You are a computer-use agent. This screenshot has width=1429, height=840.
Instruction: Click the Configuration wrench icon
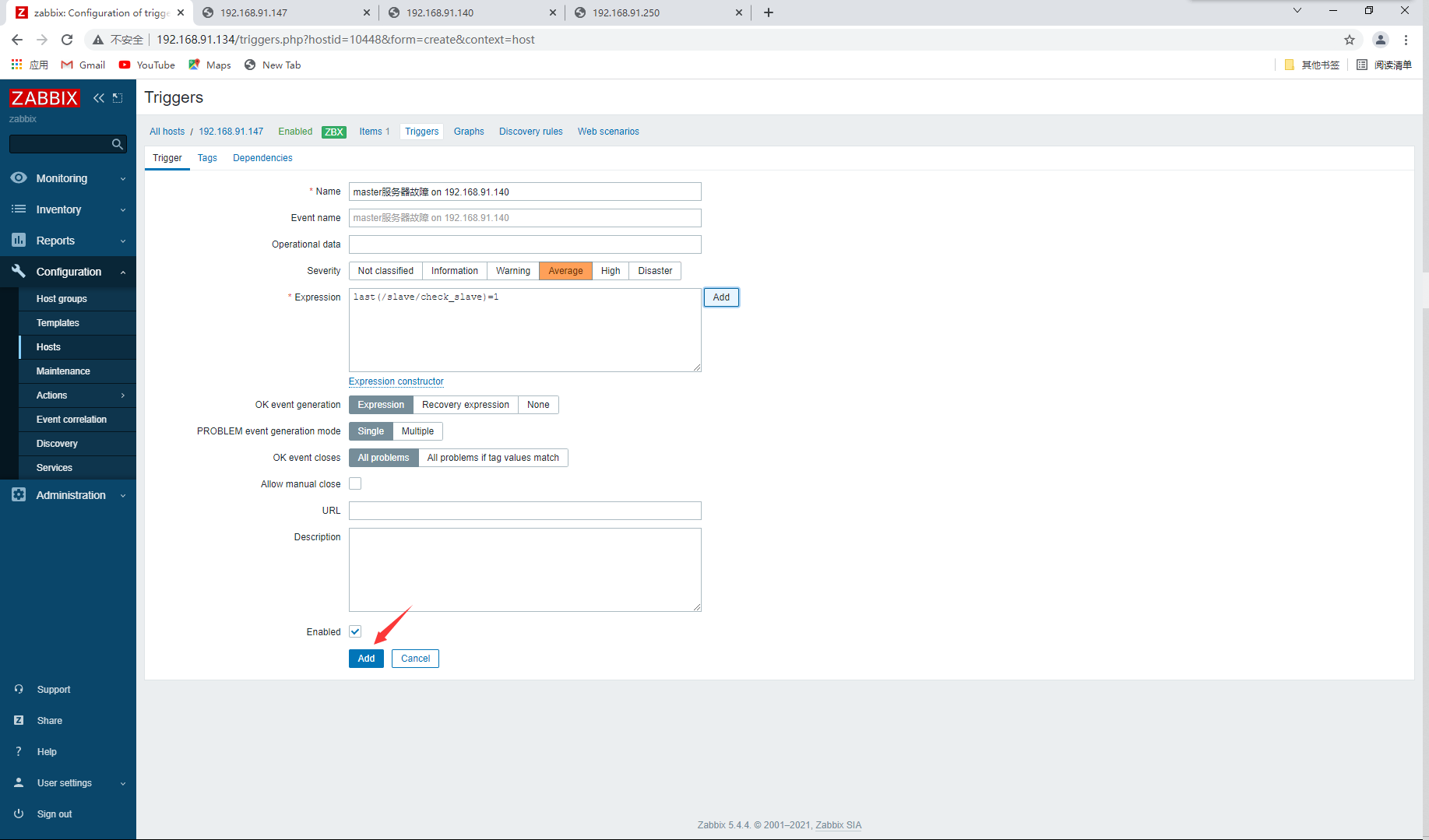click(19, 271)
